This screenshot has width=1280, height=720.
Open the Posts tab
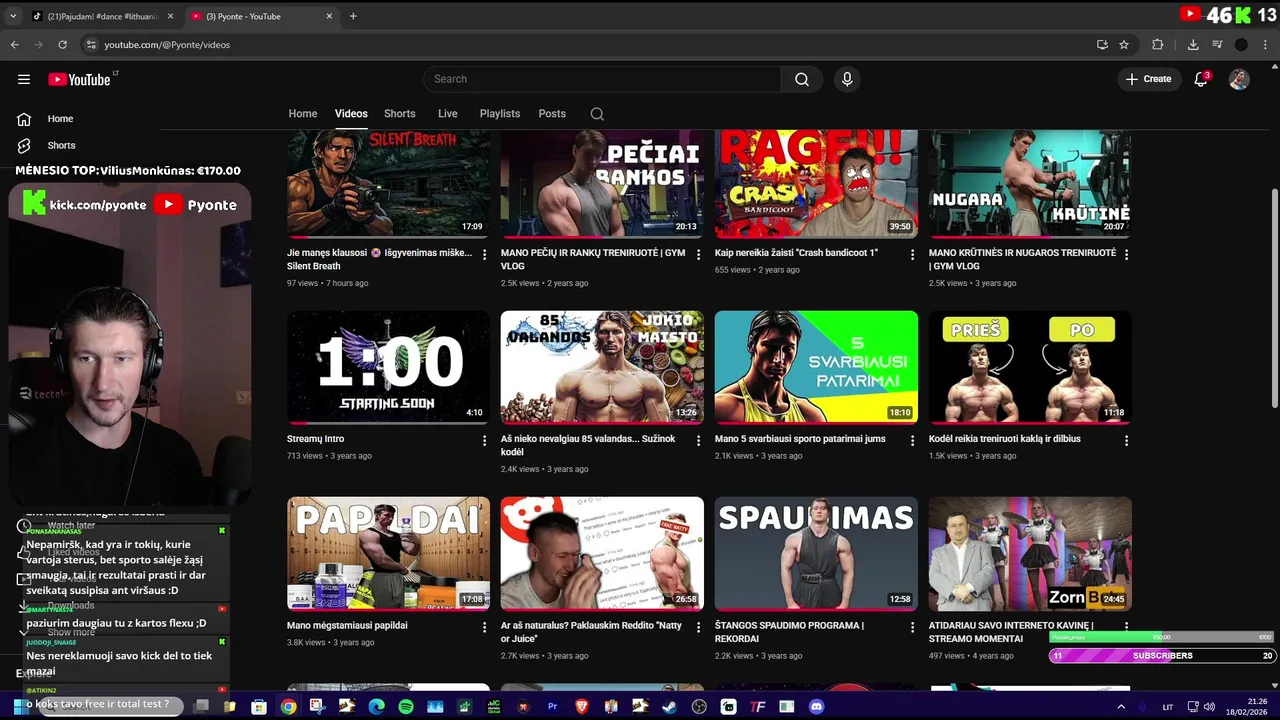[552, 114]
